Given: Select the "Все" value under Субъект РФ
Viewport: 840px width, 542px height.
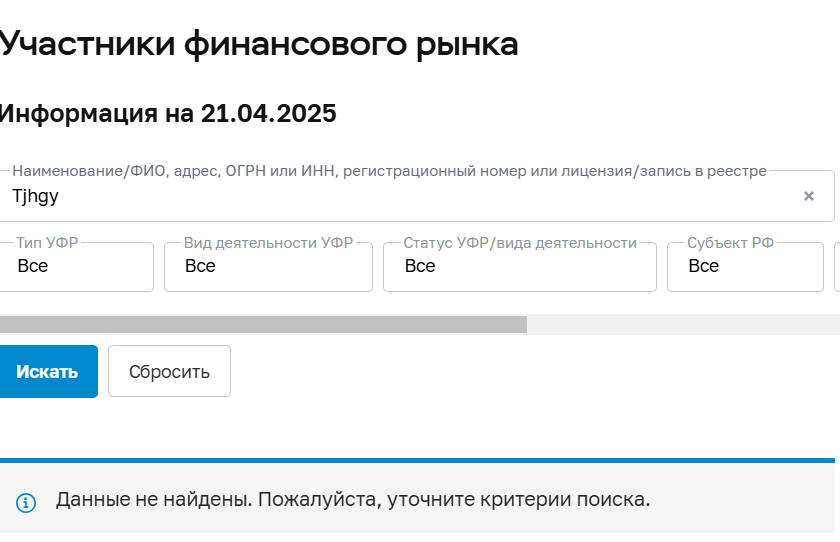Looking at the screenshot, I should (703, 267).
